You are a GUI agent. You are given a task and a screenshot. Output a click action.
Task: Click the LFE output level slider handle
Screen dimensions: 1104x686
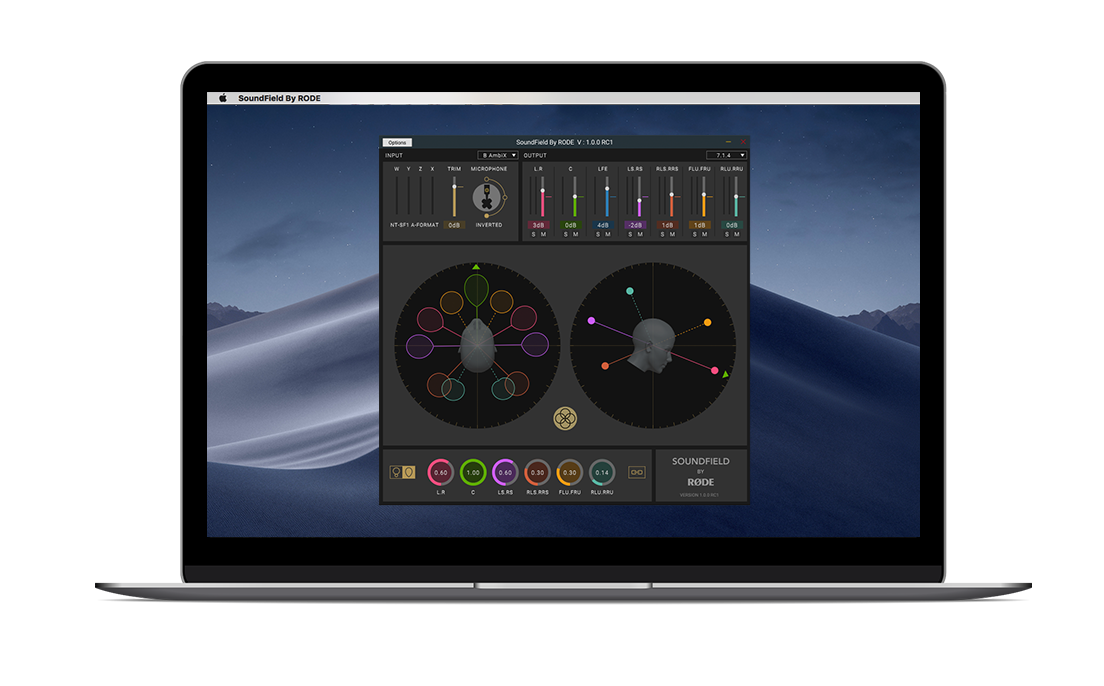click(607, 189)
